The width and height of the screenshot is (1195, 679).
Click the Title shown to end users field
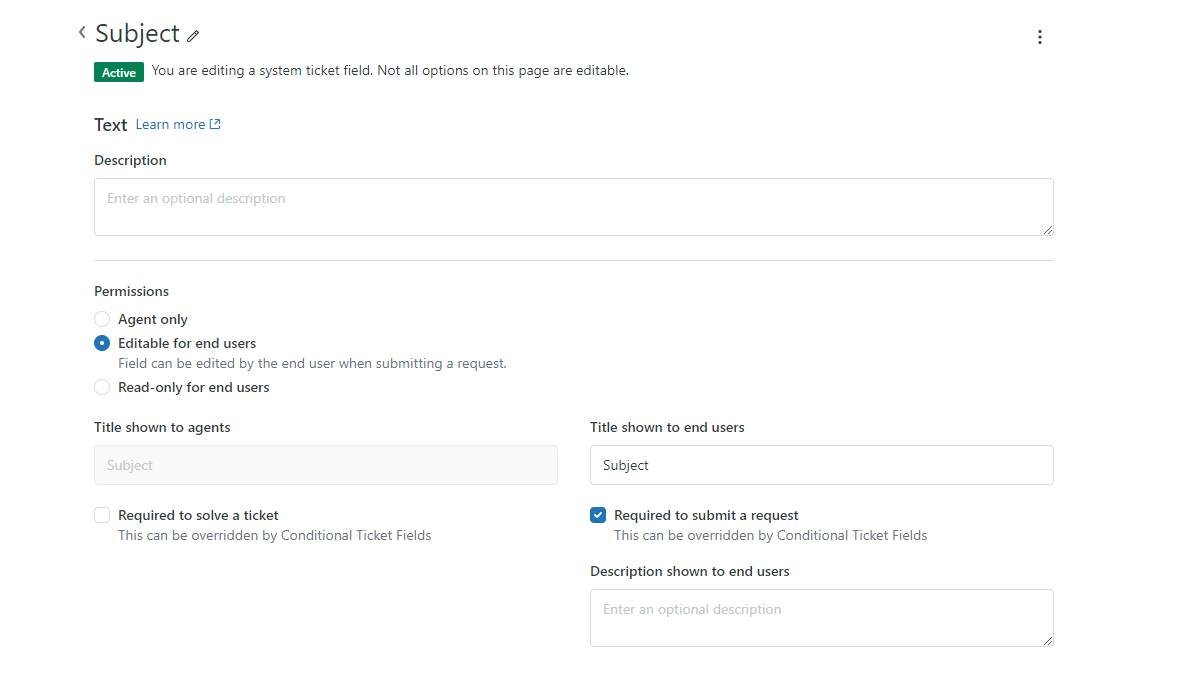pyautogui.click(x=821, y=465)
